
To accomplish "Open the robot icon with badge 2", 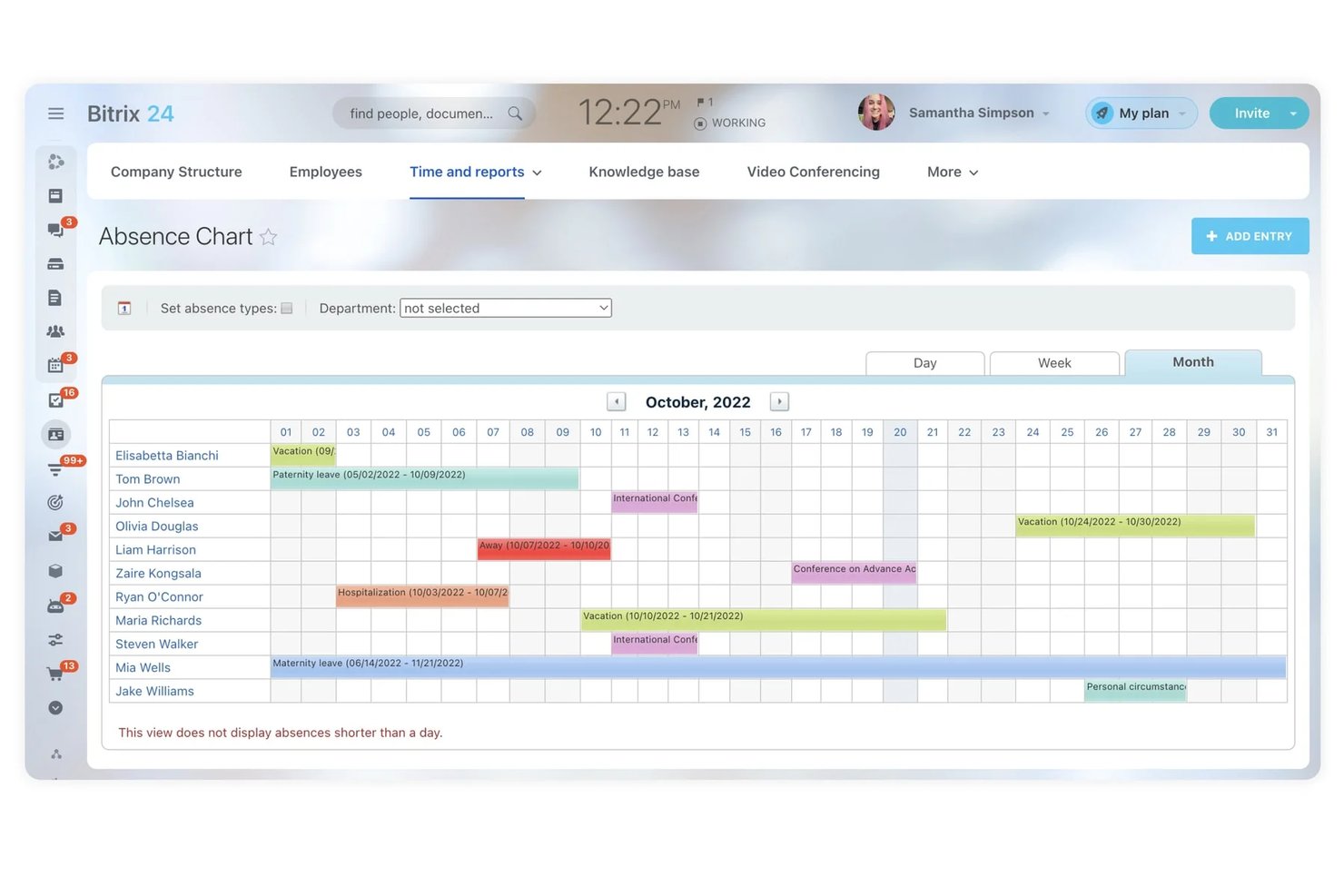I will tap(55, 606).
